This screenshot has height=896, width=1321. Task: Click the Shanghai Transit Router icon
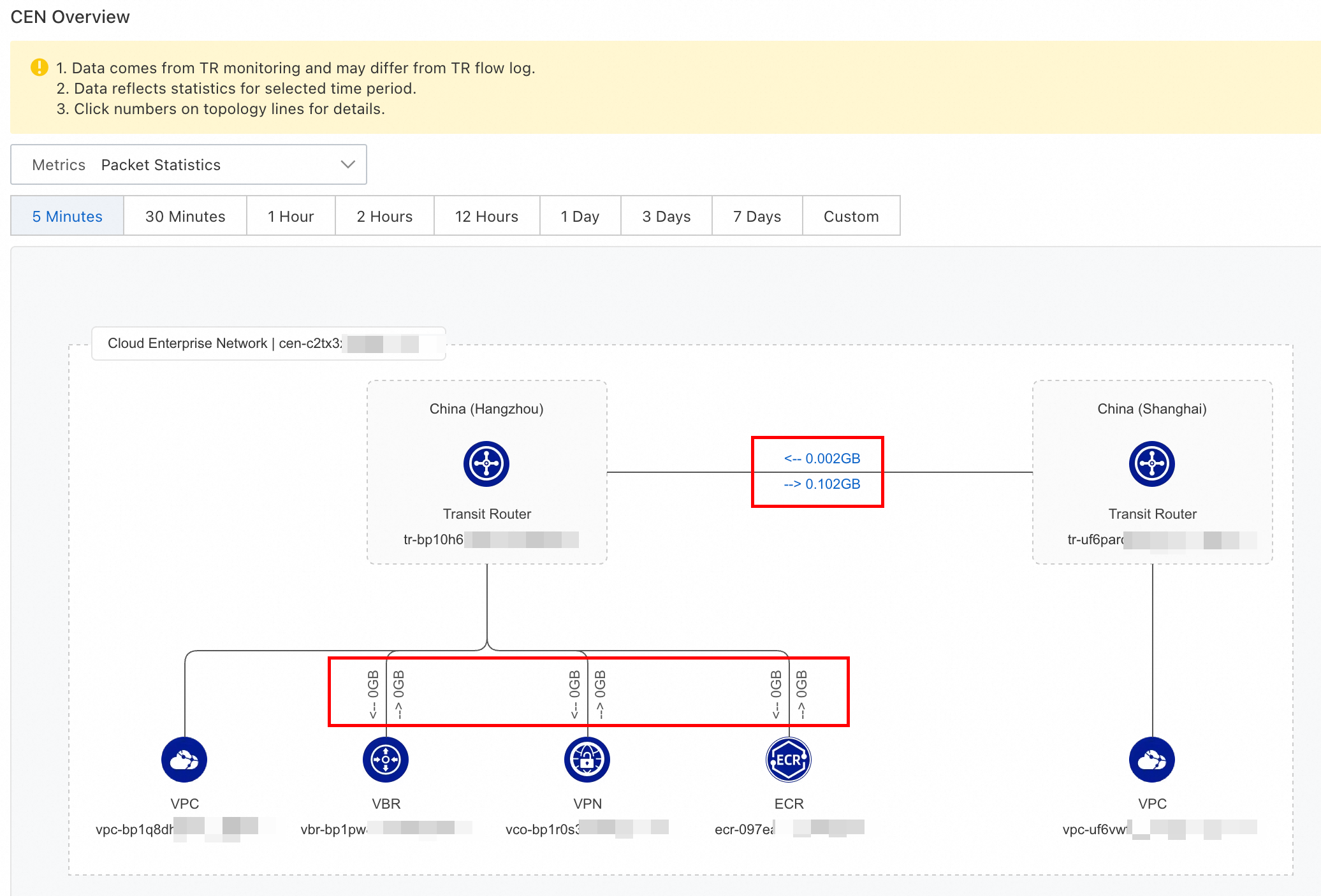coord(1151,464)
